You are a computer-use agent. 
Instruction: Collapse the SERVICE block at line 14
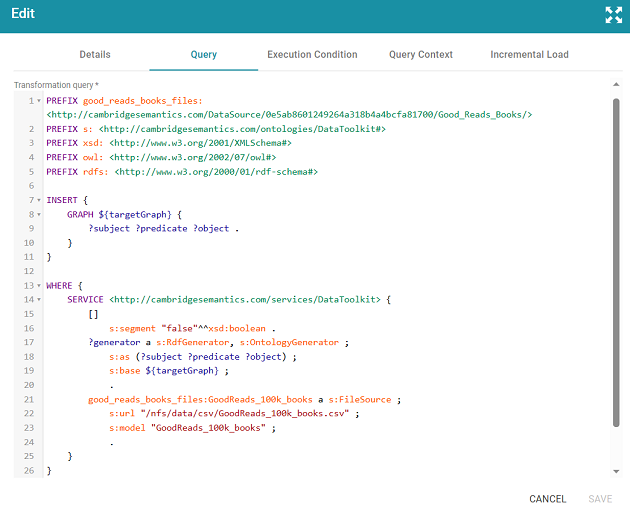[x=39, y=300]
